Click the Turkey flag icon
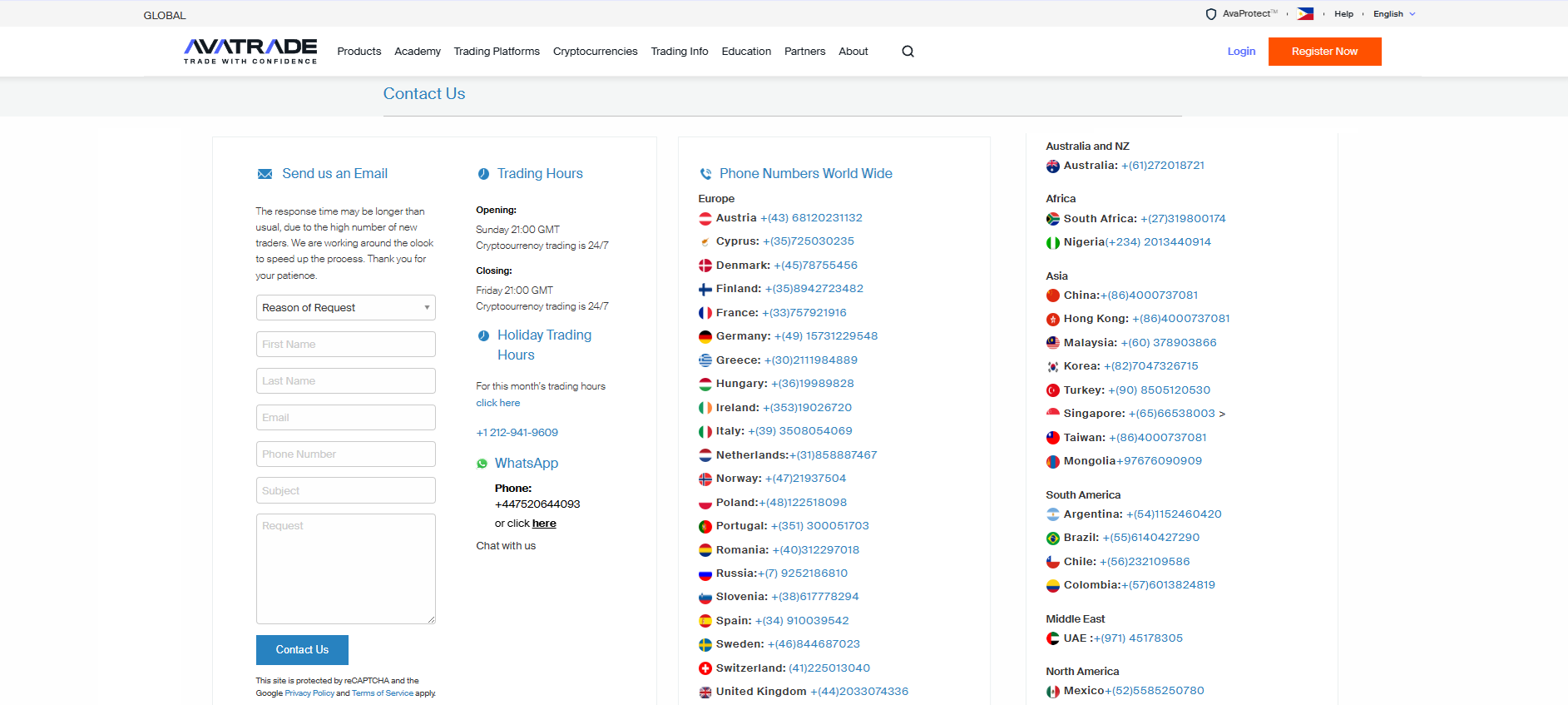 click(x=1052, y=390)
